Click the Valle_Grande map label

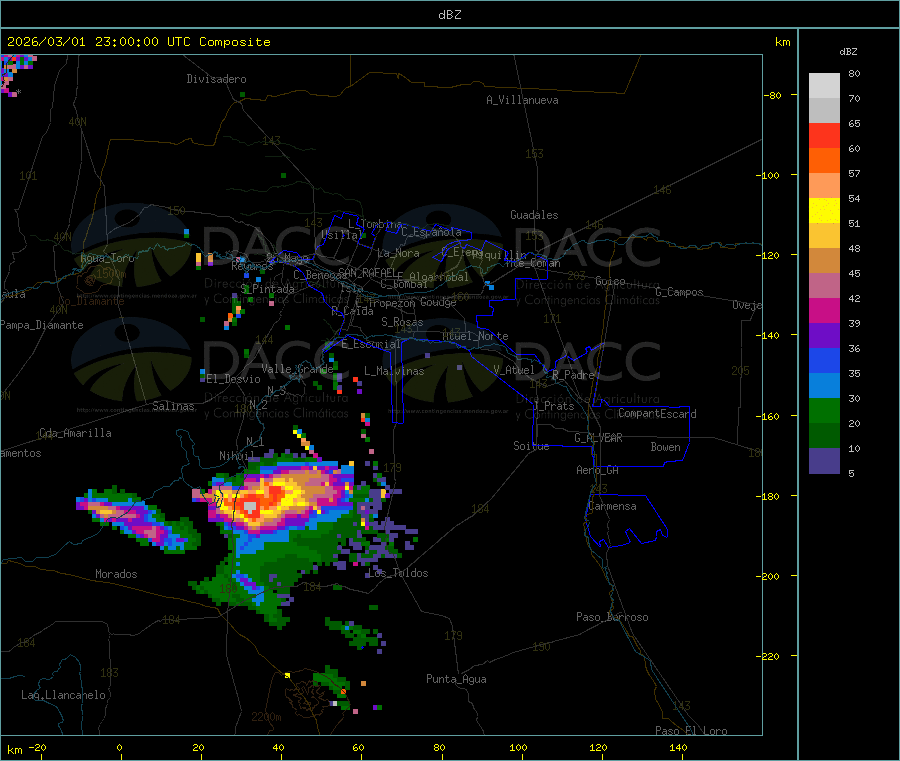click(297, 369)
